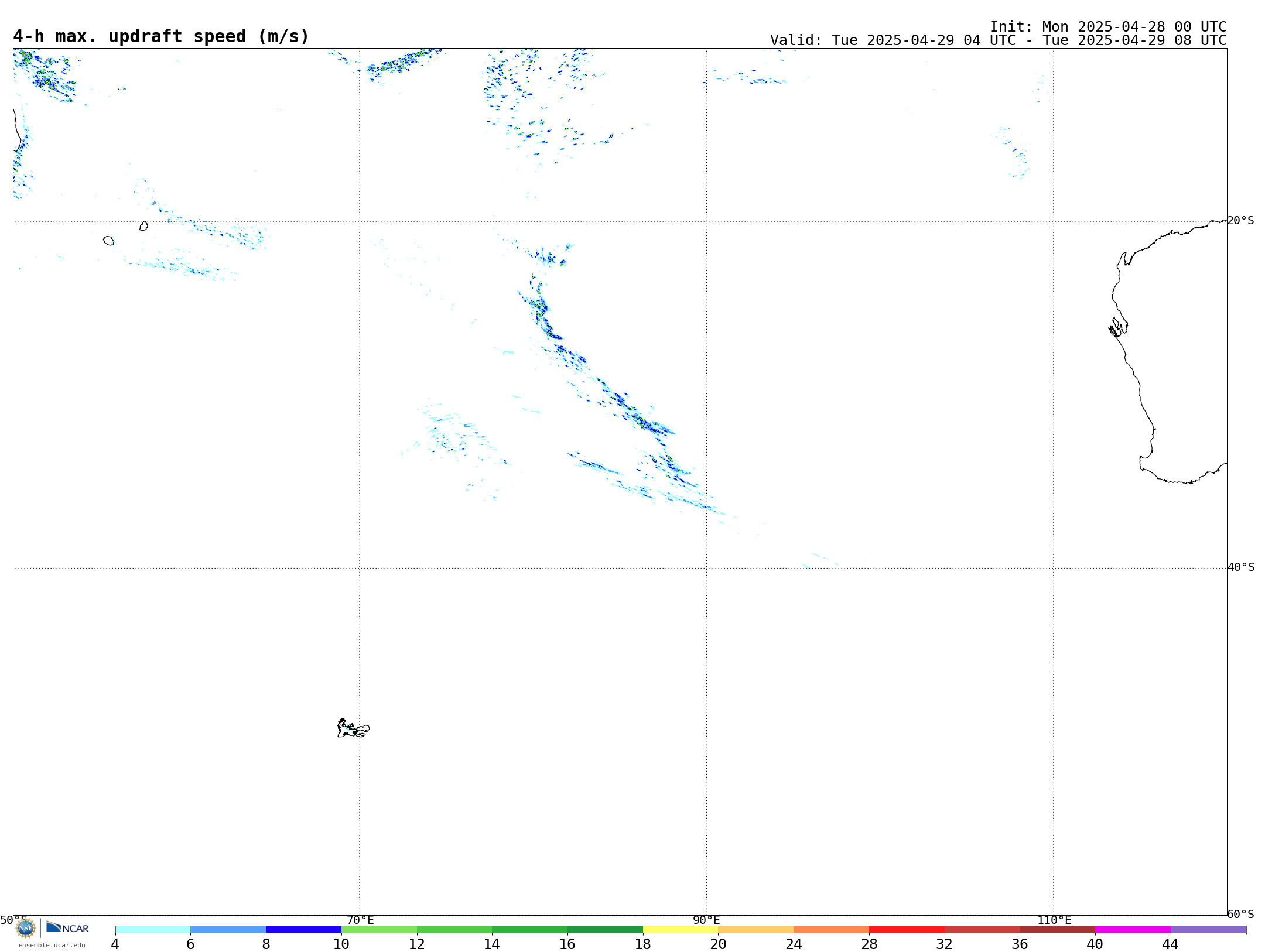Image resolution: width=1265 pixels, height=952 pixels.
Task: Select the yellow 18–20 color swatch
Action: [x=681, y=930]
